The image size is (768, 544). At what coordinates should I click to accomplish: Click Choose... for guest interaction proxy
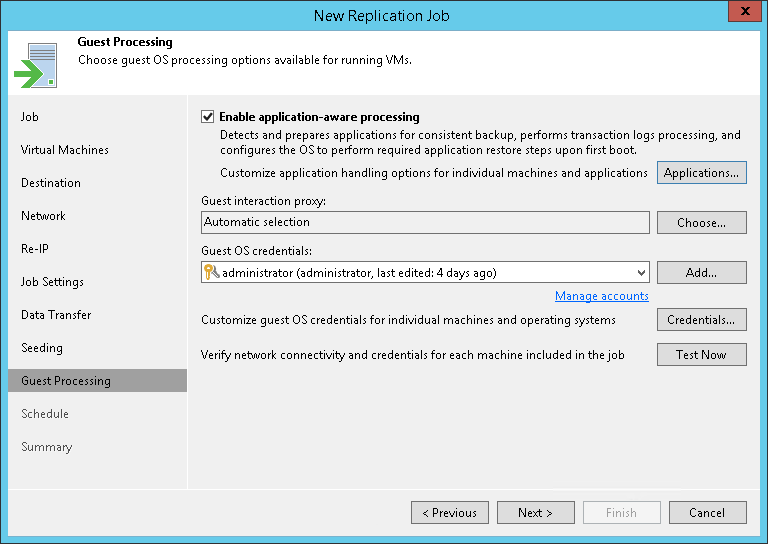[x=701, y=222]
